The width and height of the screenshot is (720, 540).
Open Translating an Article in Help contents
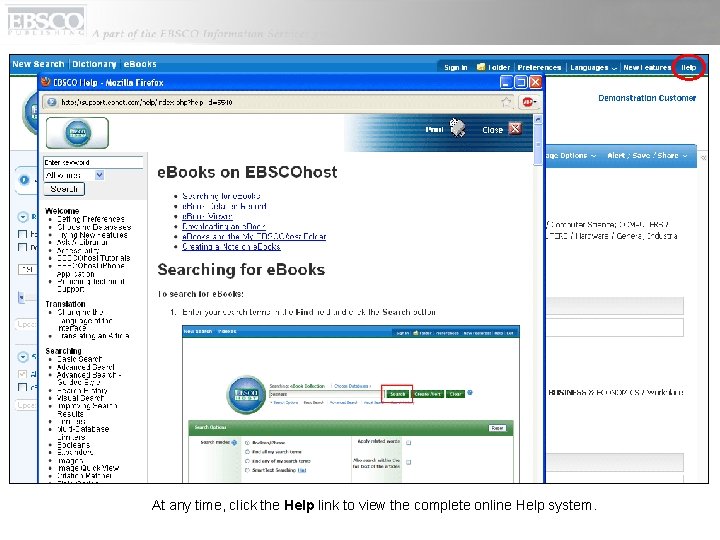point(94,336)
